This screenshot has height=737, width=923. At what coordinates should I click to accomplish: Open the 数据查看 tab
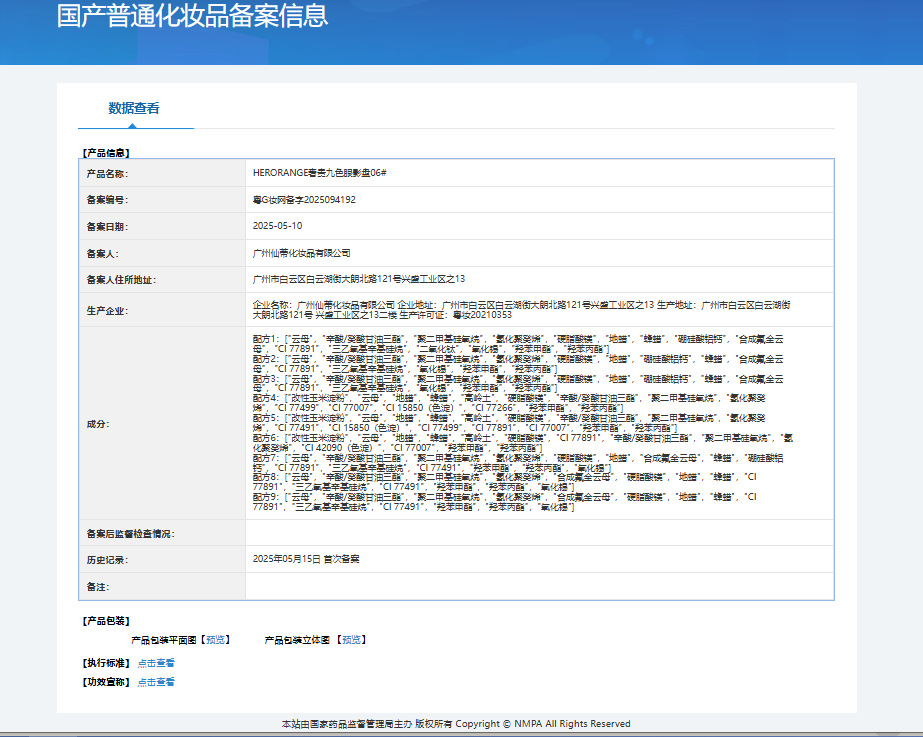[x=134, y=108]
